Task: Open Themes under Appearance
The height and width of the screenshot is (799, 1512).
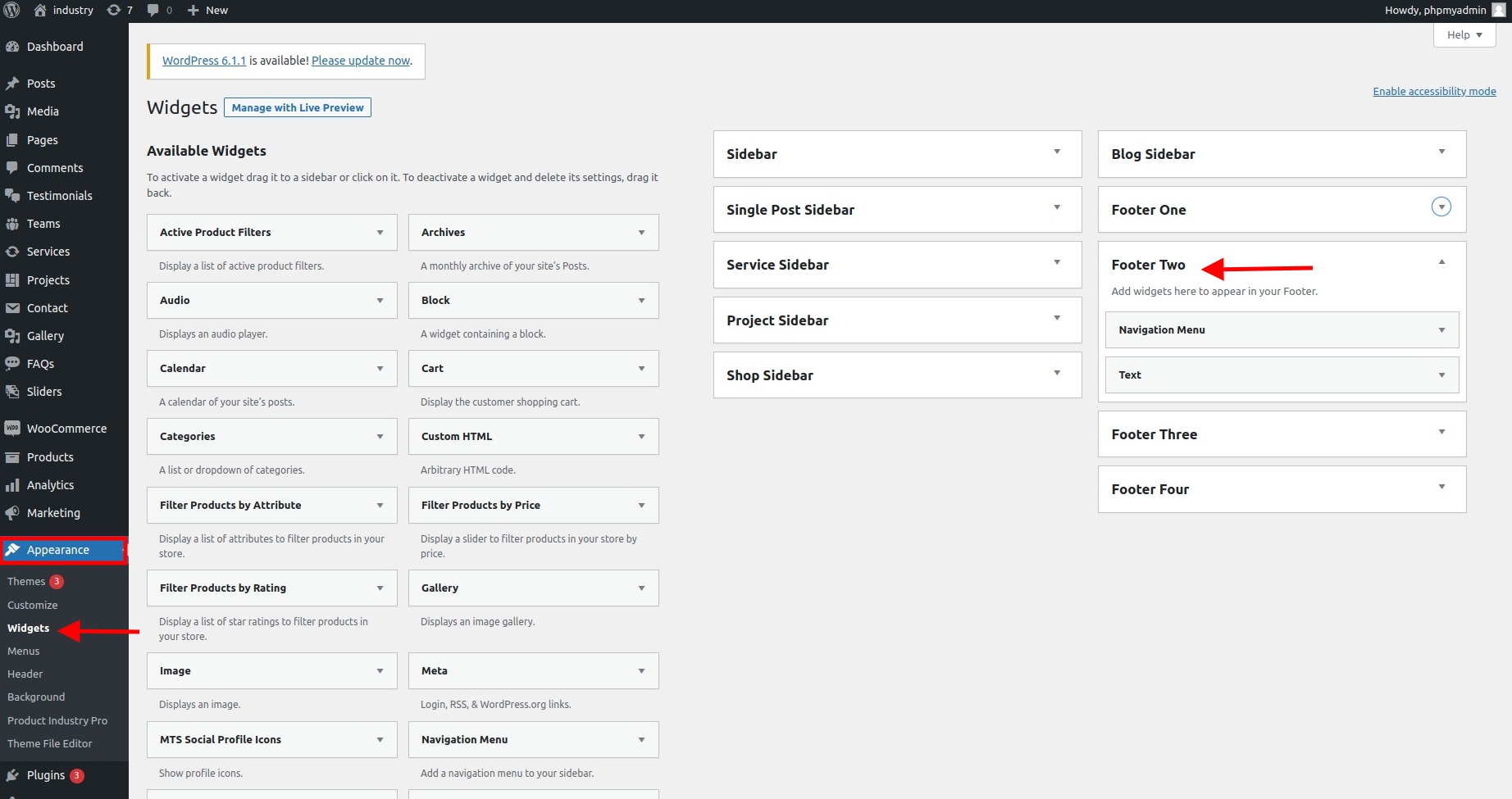Action: coord(26,581)
